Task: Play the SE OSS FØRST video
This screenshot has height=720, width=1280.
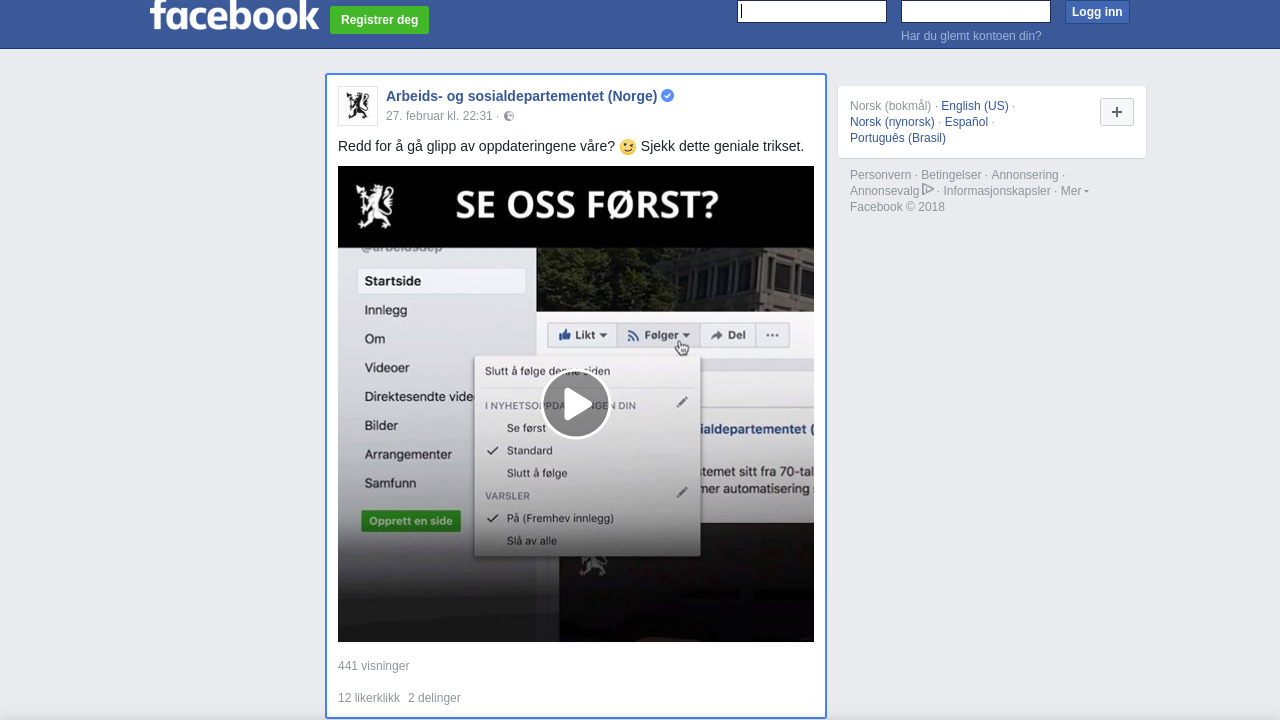Action: [x=576, y=404]
